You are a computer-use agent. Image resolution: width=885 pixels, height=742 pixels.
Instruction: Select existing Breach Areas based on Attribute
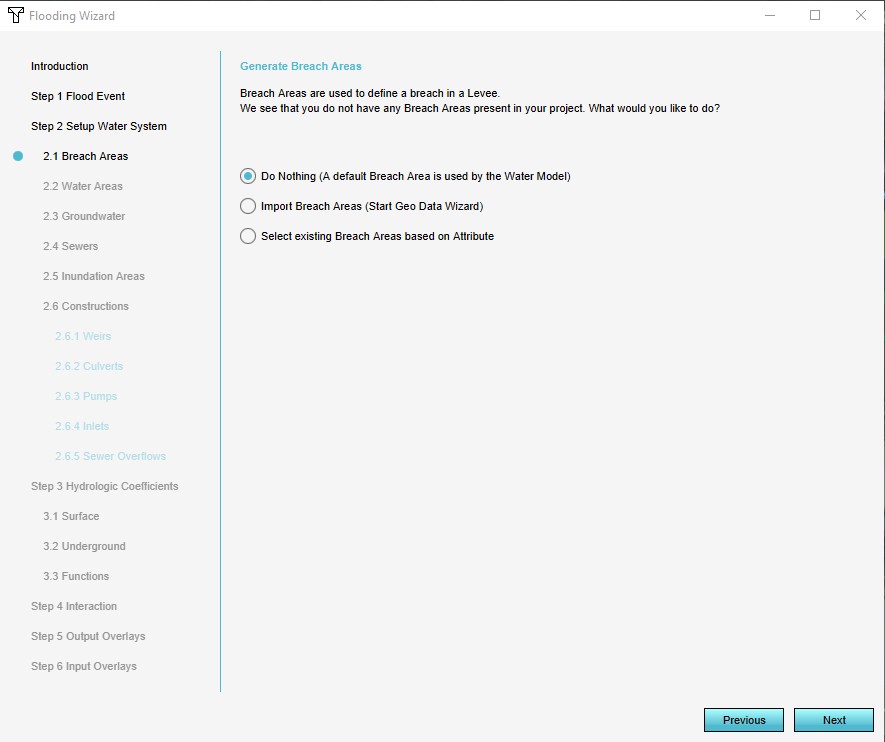click(x=248, y=236)
